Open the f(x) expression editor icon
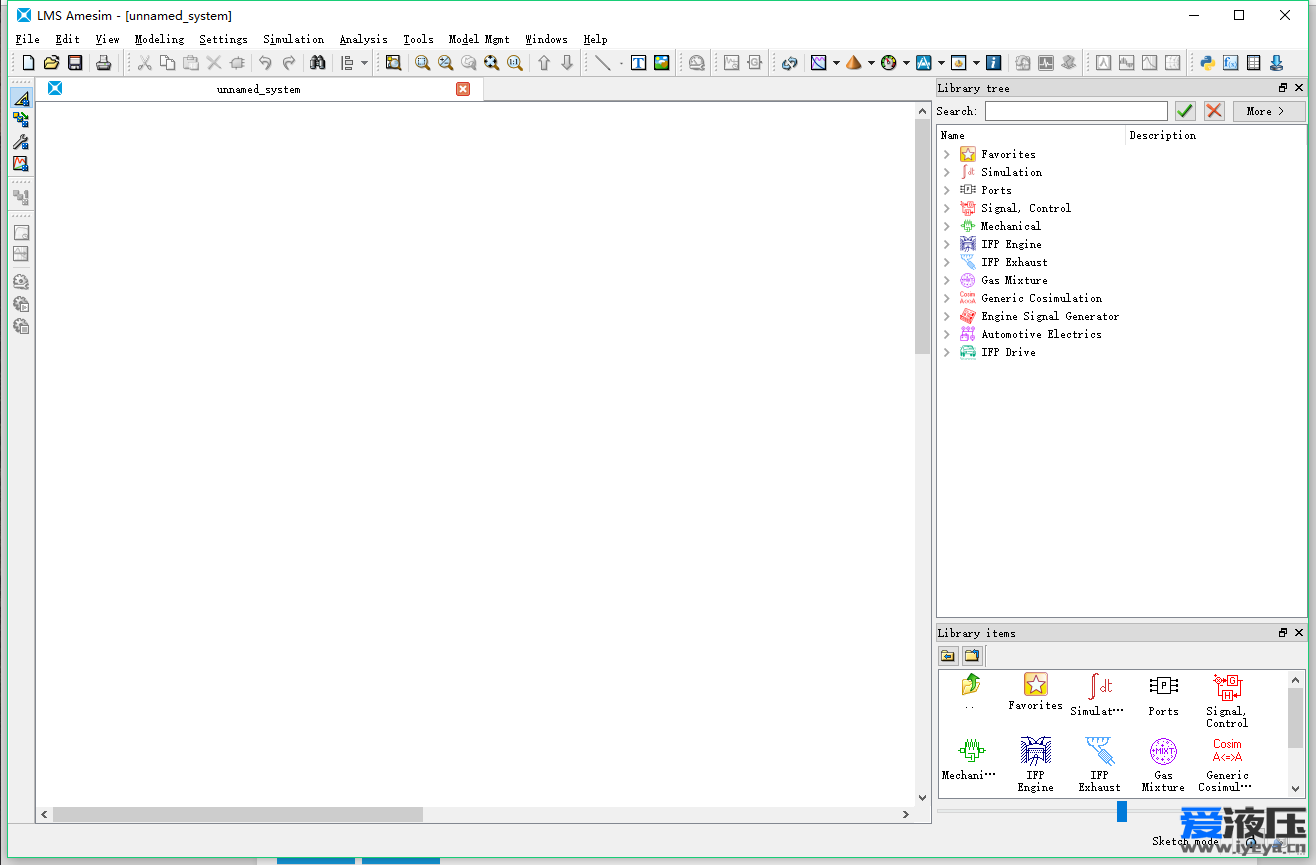 click(x=1231, y=63)
